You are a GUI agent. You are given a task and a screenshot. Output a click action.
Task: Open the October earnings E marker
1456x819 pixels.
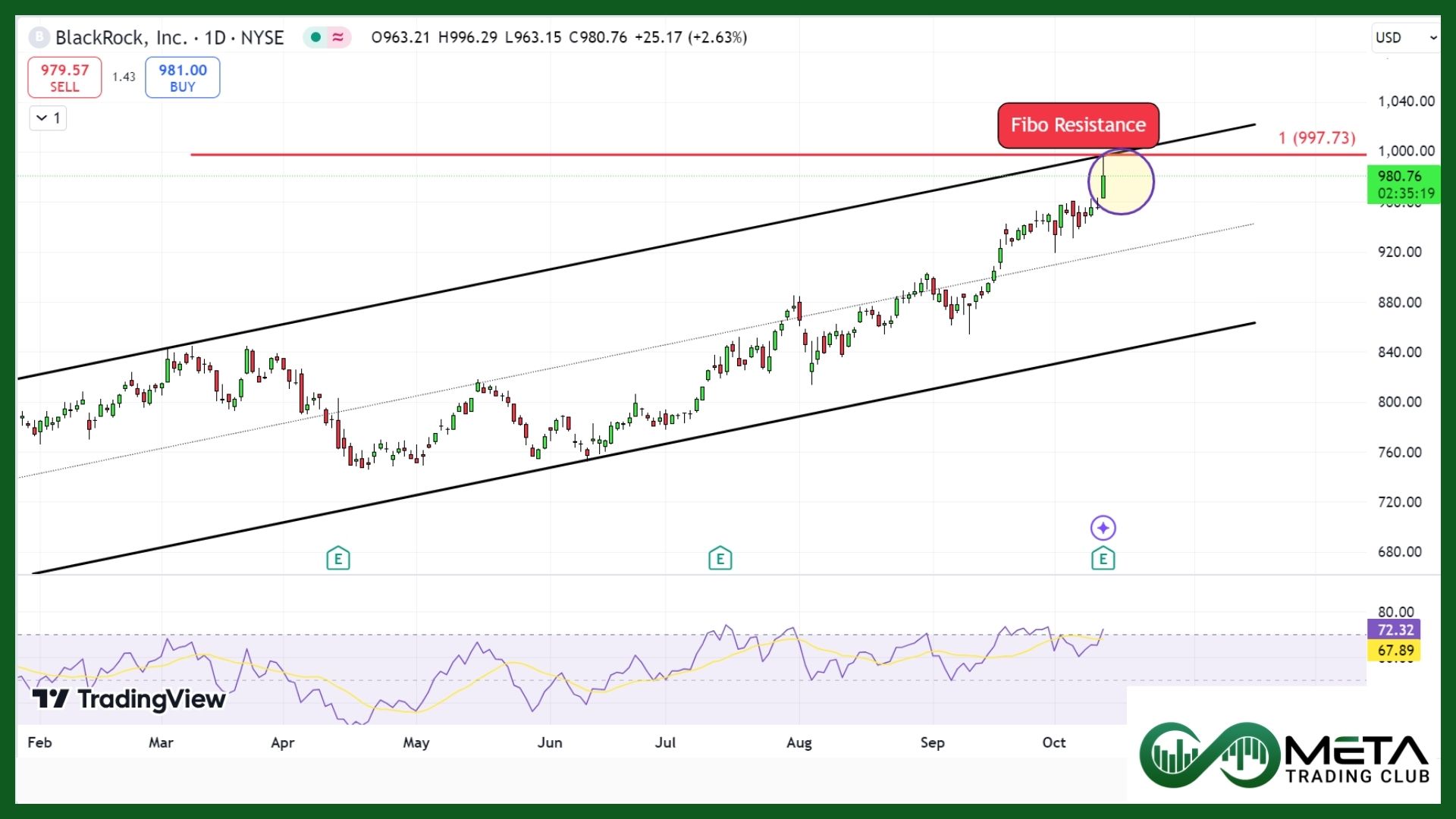1103,559
